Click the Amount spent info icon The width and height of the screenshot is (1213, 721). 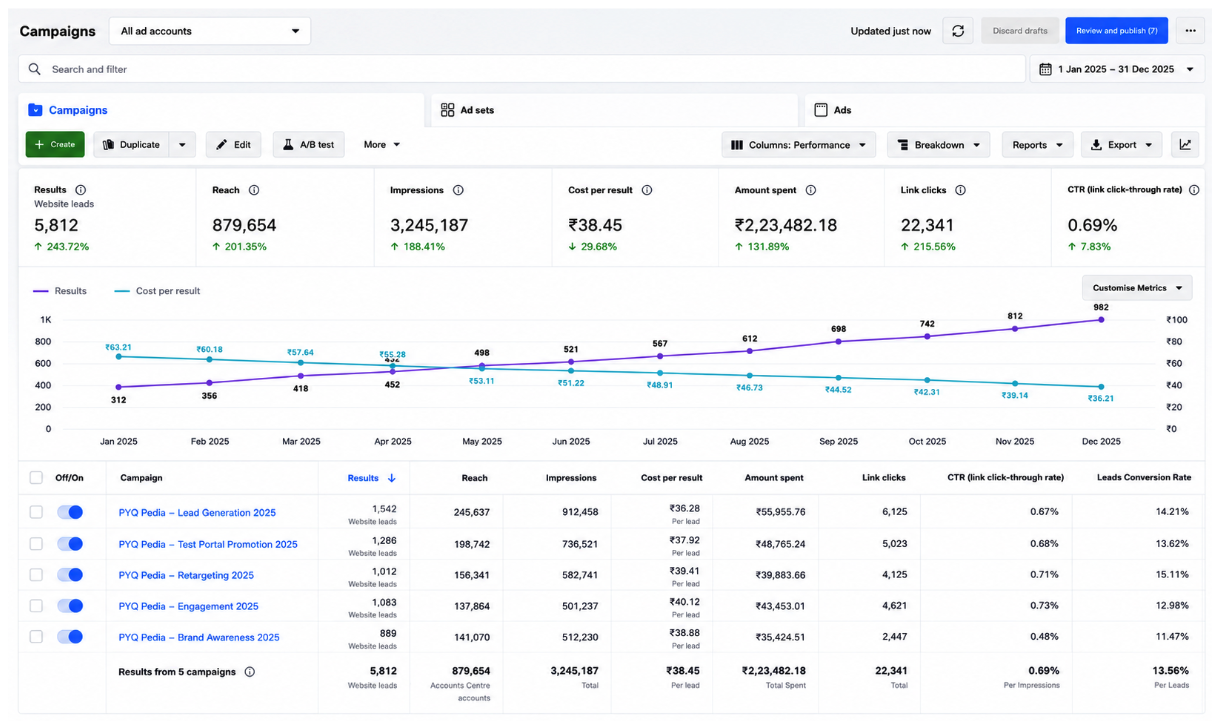tap(811, 190)
